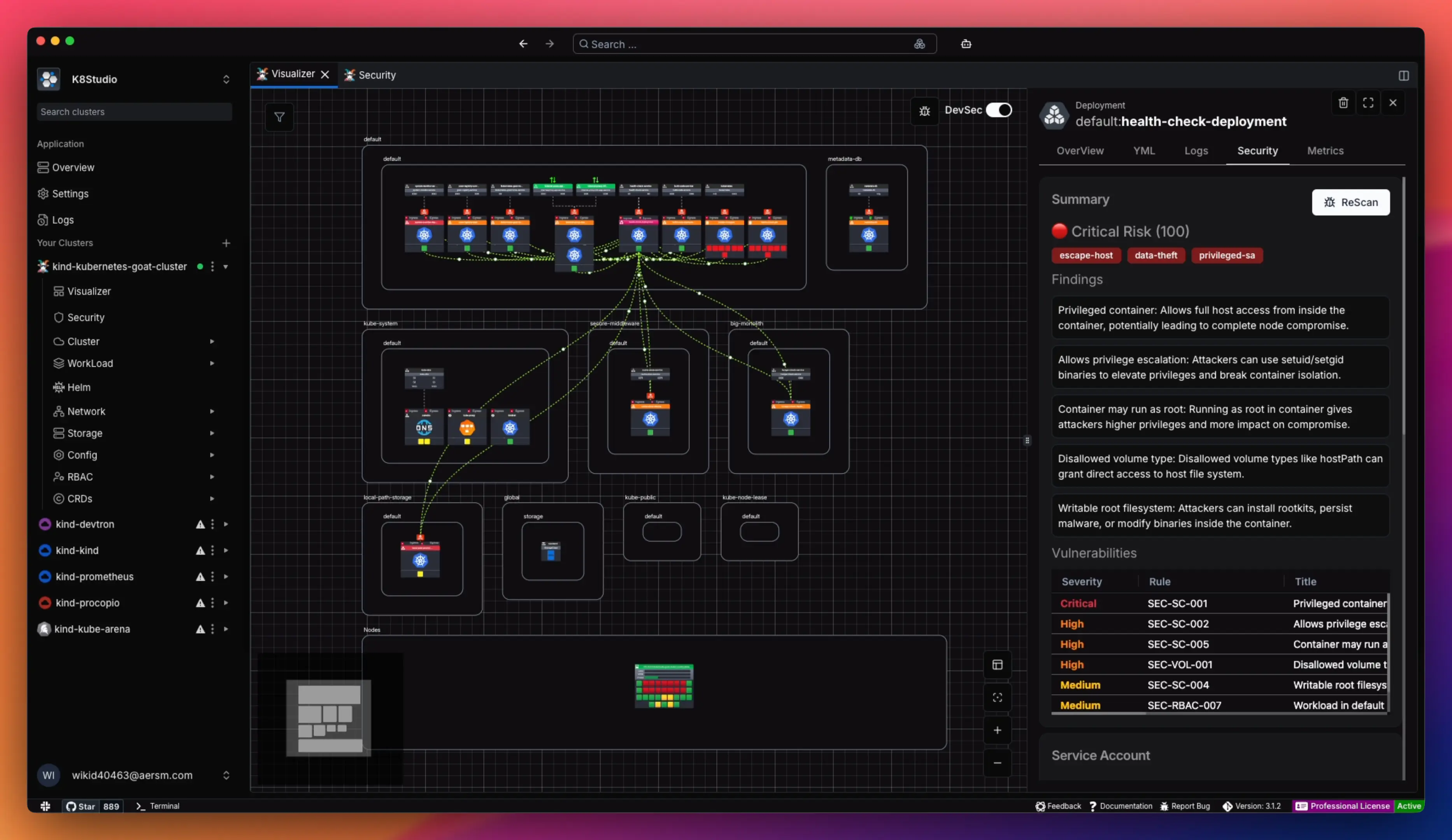The height and width of the screenshot is (840, 1452).
Task: Zoom in the canvas with plus button
Action: click(998, 730)
